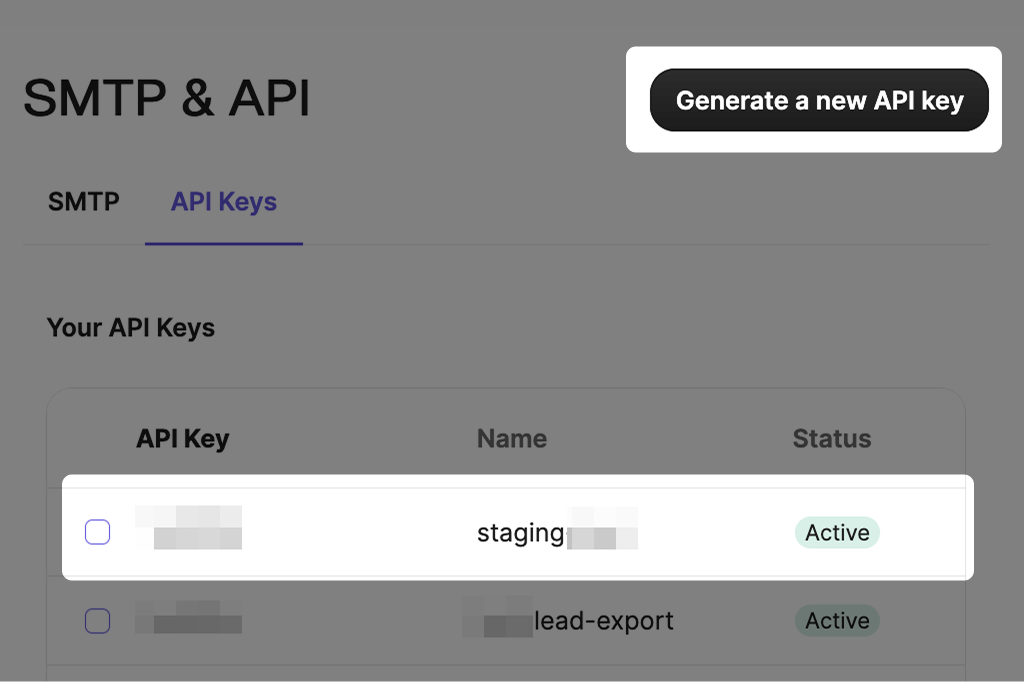Click the lead-export text in Name column
Viewport: 1024px width, 682px height.
click(x=604, y=621)
